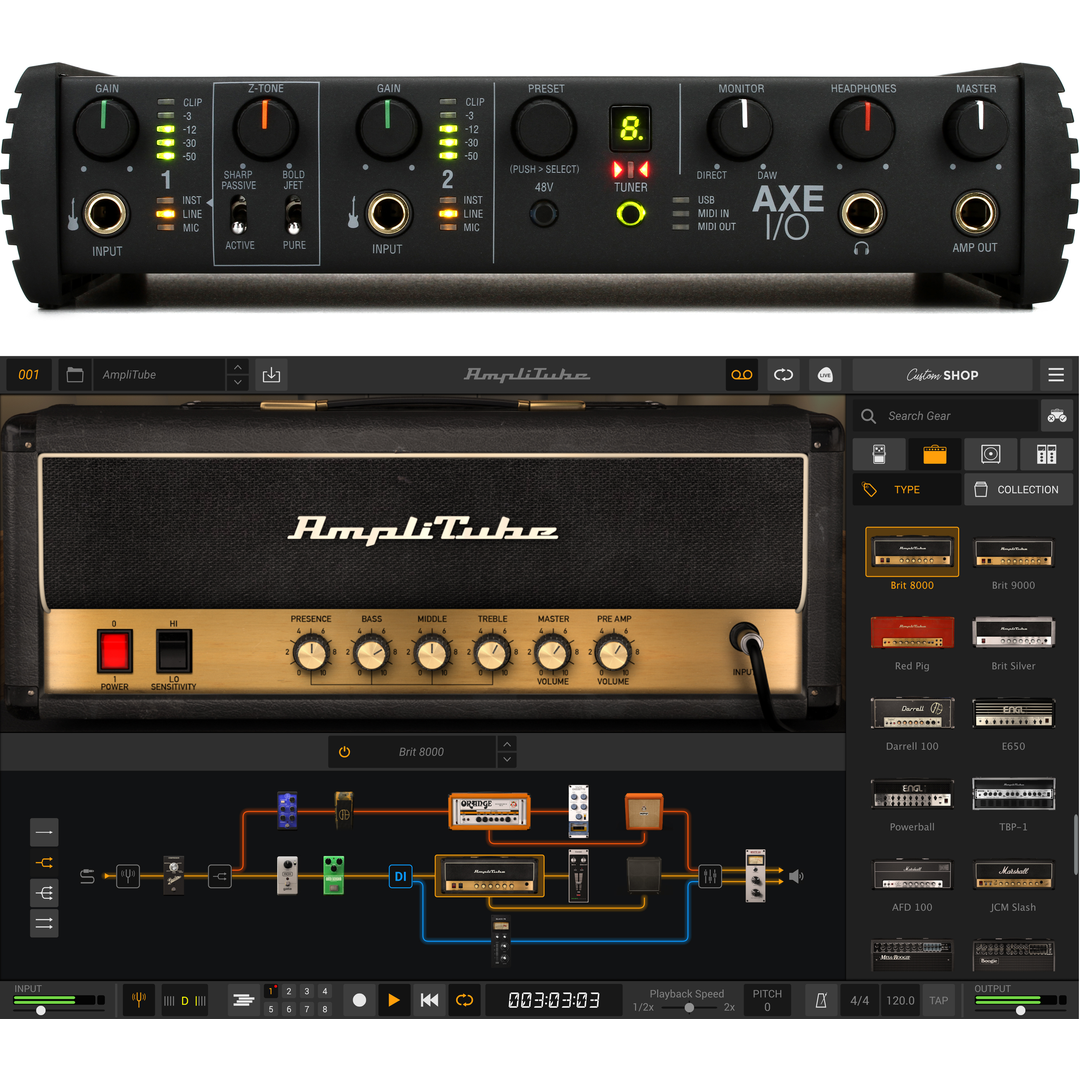
Task: Open the preset browser folder icon
Action: click(x=74, y=375)
